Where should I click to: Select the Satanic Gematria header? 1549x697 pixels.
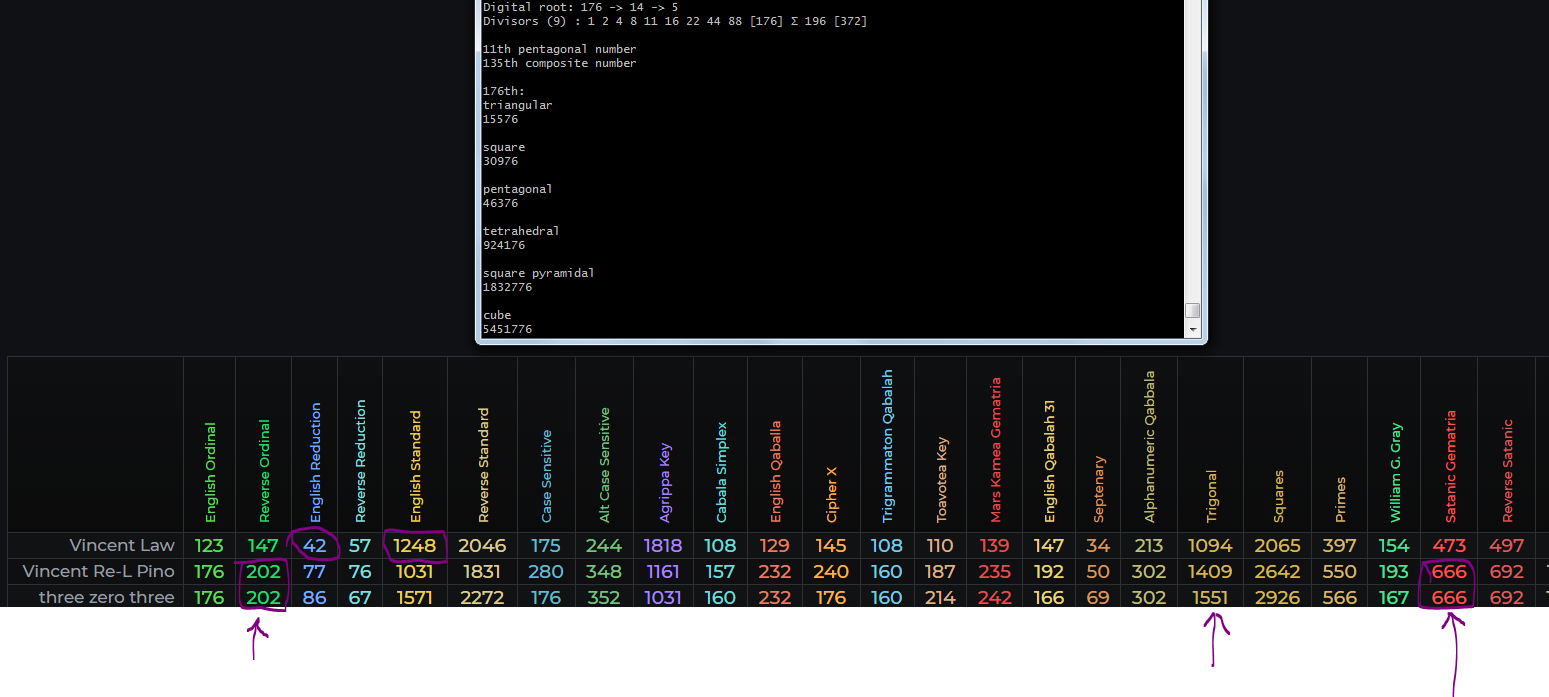click(1450, 466)
